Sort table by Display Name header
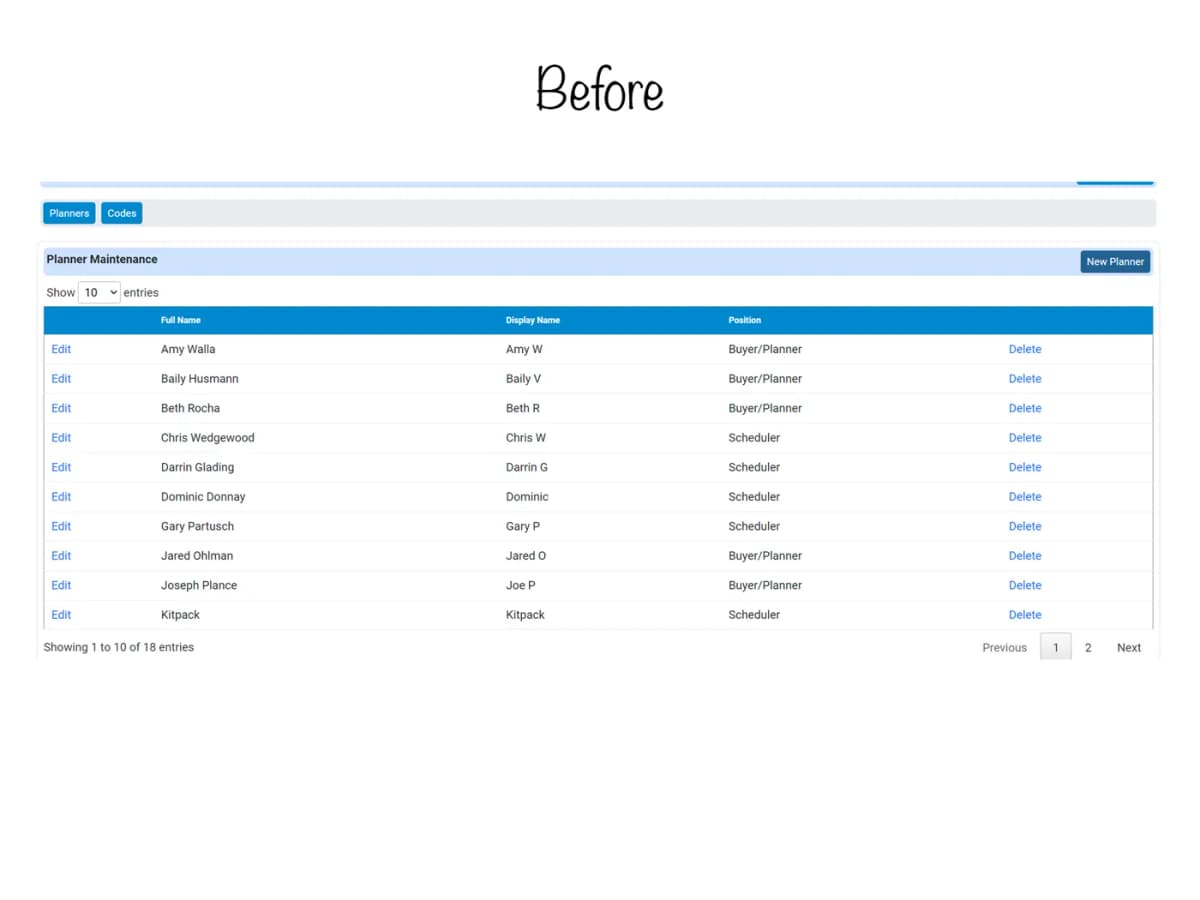The image size is (1200, 900). tap(533, 320)
